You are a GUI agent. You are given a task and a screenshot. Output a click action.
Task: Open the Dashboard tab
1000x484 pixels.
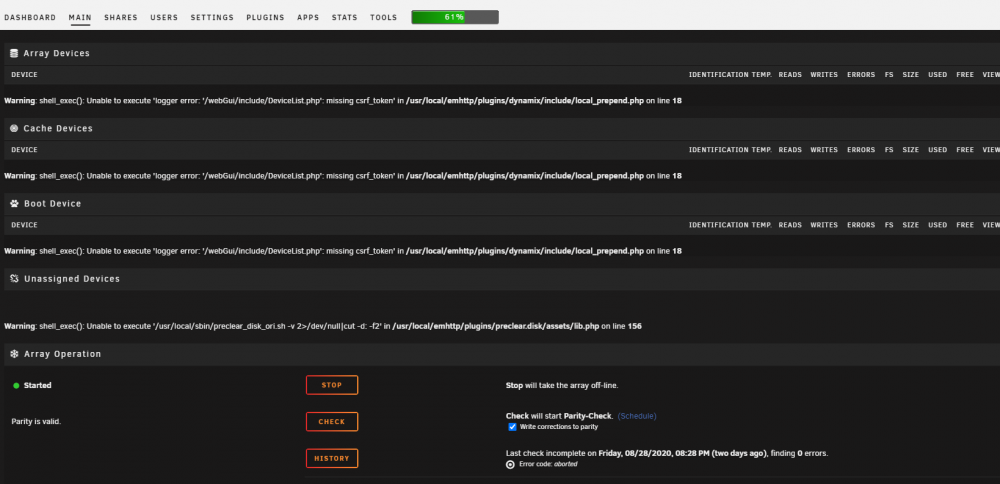[x=30, y=17]
